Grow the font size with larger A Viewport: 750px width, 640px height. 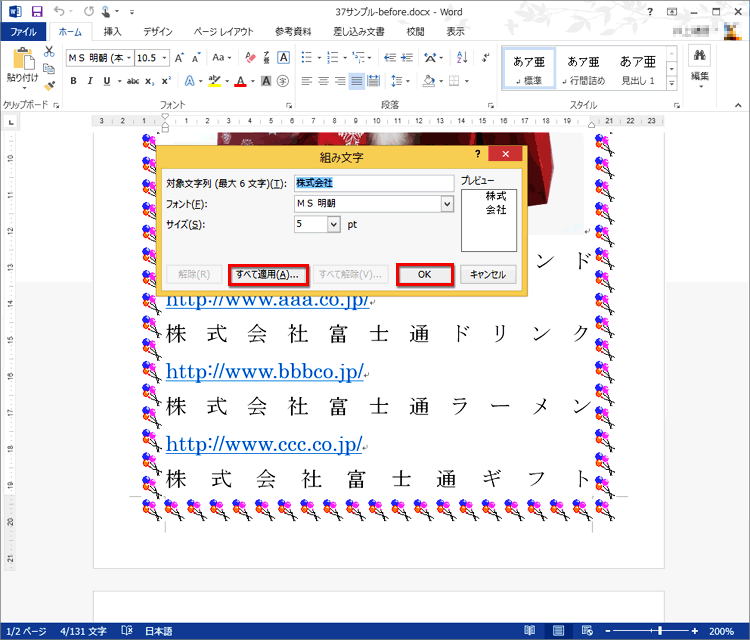coord(179,58)
